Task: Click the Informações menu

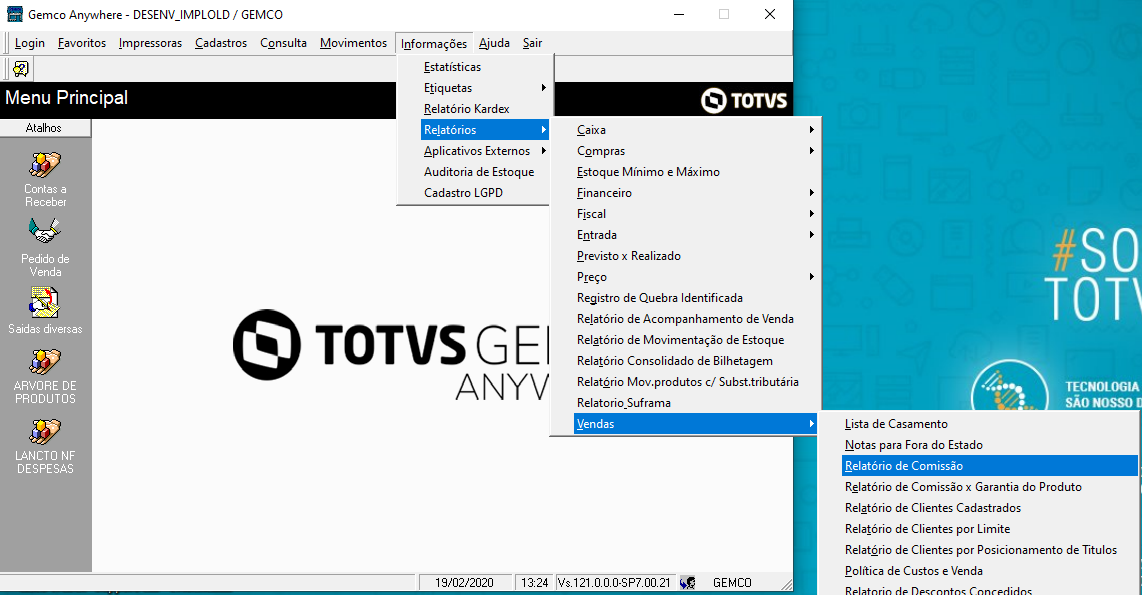Action: pos(434,44)
